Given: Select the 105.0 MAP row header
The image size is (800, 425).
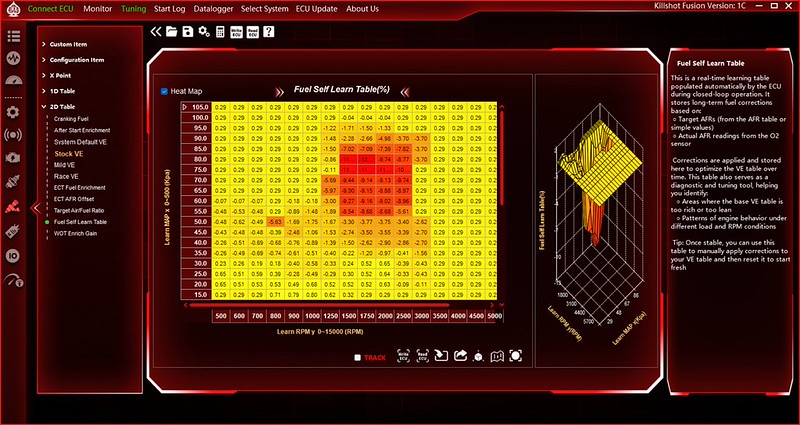Looking at the screenshot, I should [196, 107].
